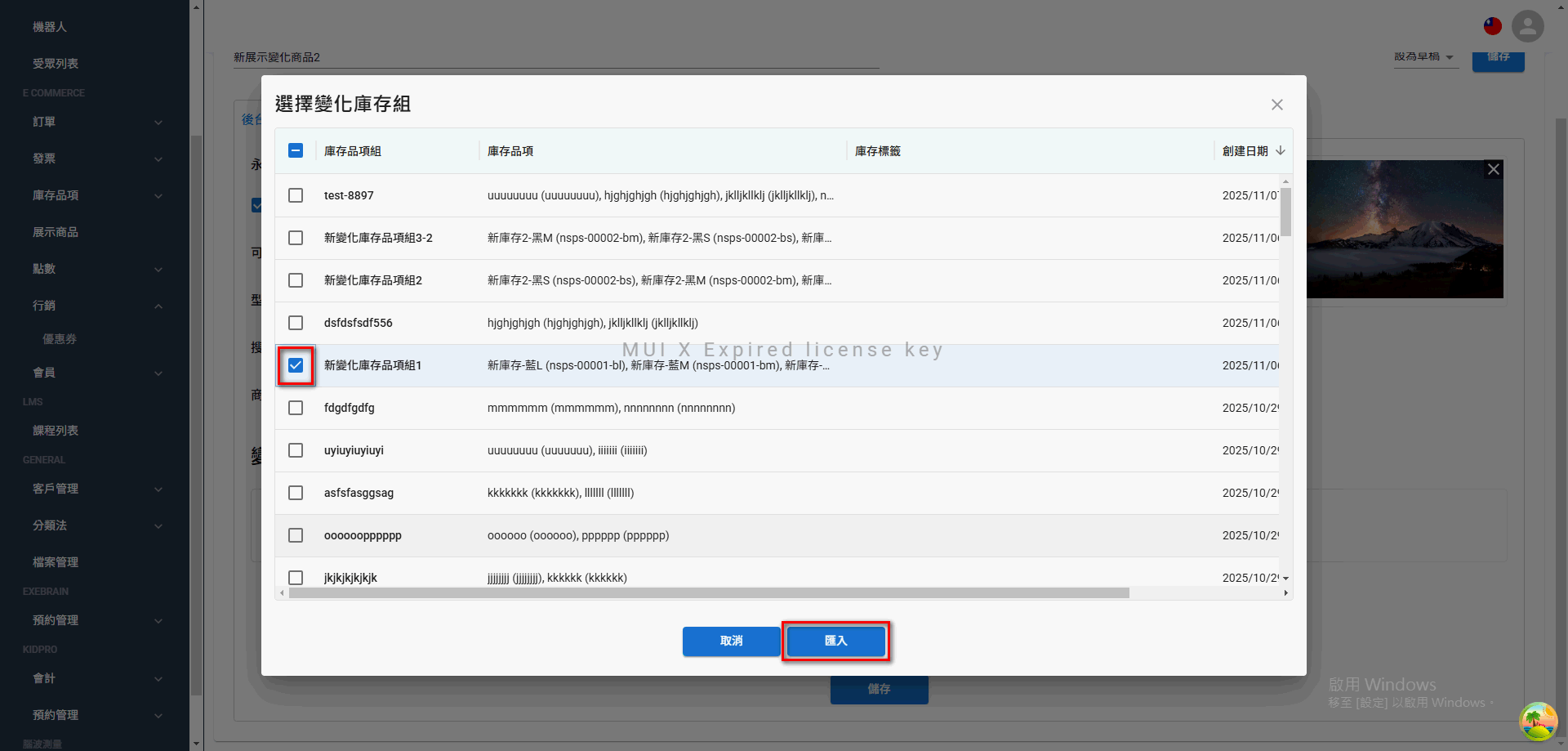The height and width of the screenshot is (751, 1568).
Task: Click the table horizontal scrollbar thumb
Action: pyautogui.click(x=709, y=593)
